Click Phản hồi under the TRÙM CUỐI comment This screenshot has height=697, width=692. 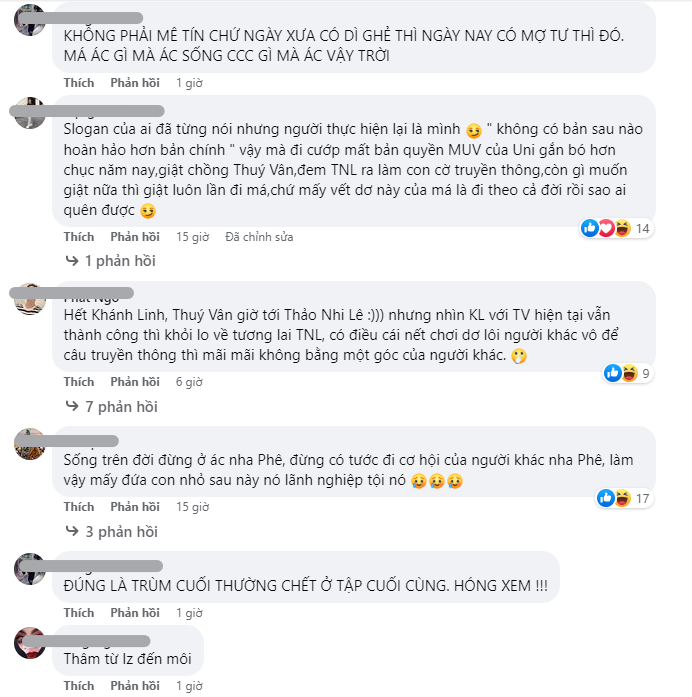(x=135, y=612)
